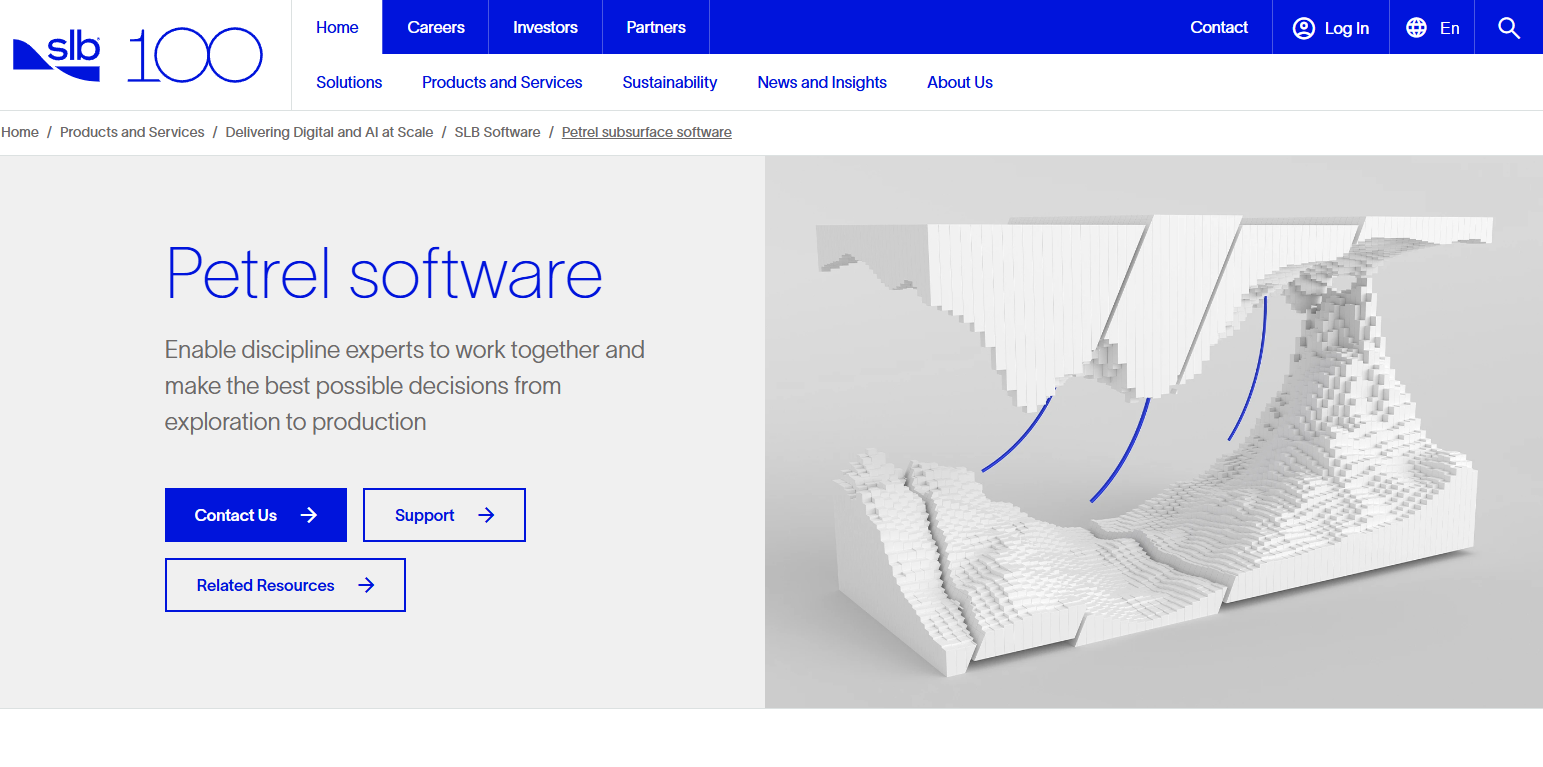Open the Sustainability menu
The image size is (1543, 767).
pos(670,82)
